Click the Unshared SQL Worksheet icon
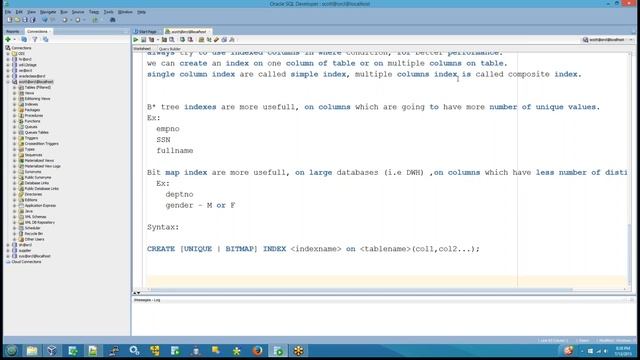The width and height of the screenshot is (640, 360). tap(201, 40)
